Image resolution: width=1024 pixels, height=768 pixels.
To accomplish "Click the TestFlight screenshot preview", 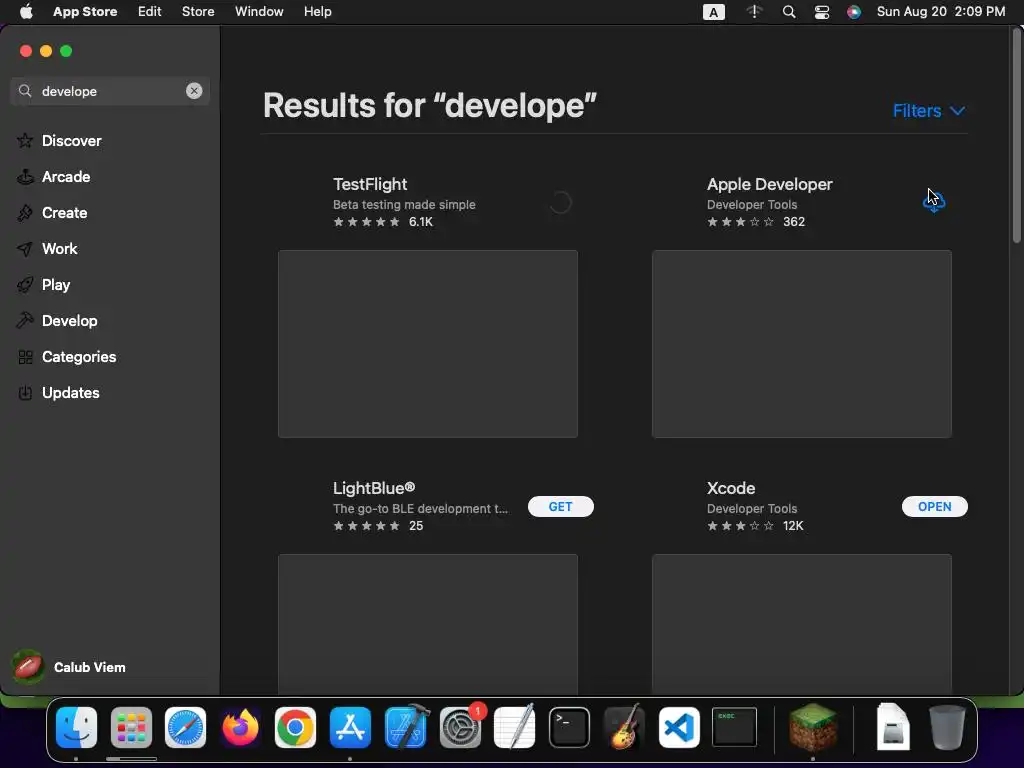I will [428, 344].
